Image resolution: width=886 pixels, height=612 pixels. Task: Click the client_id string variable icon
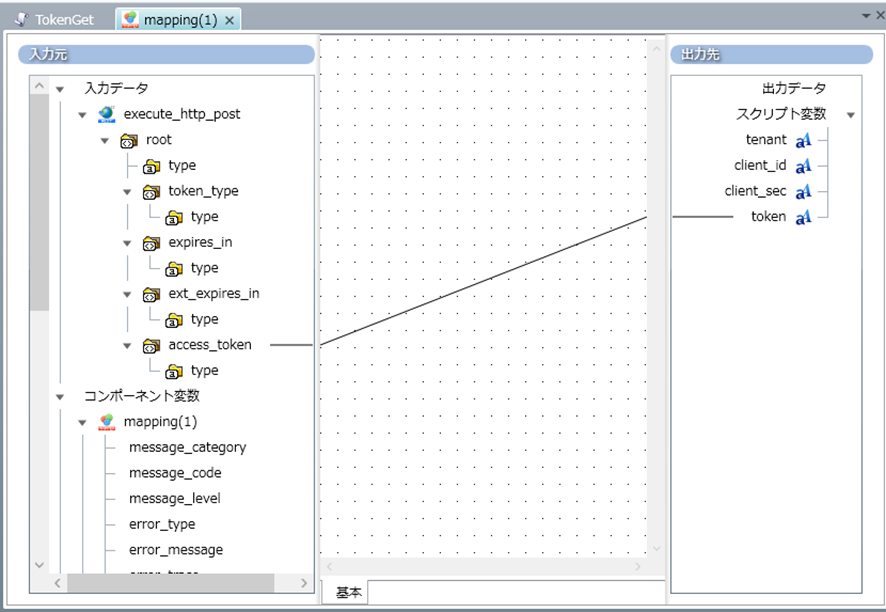pos(803,166)
